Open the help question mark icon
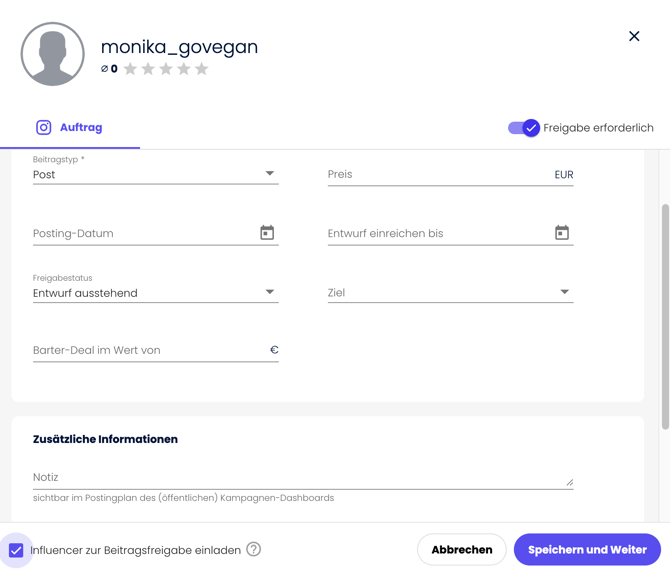Screen dimensions: 670x574 253,549
